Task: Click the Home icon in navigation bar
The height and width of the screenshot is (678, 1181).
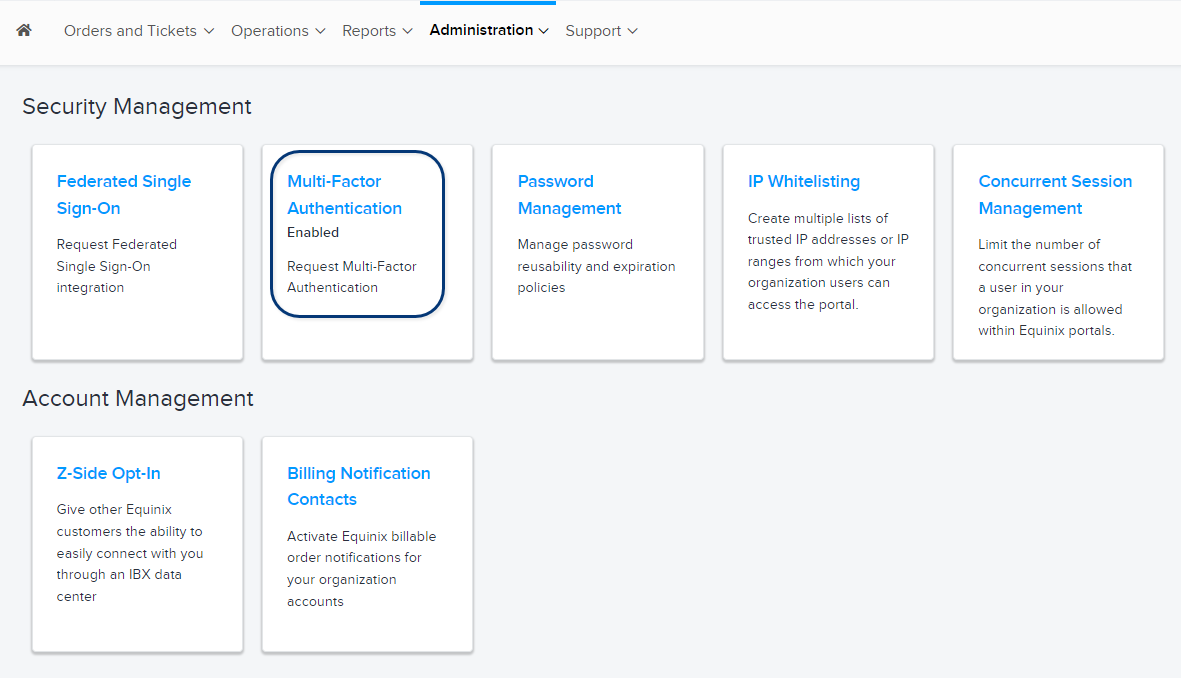Action: point(24,30)
